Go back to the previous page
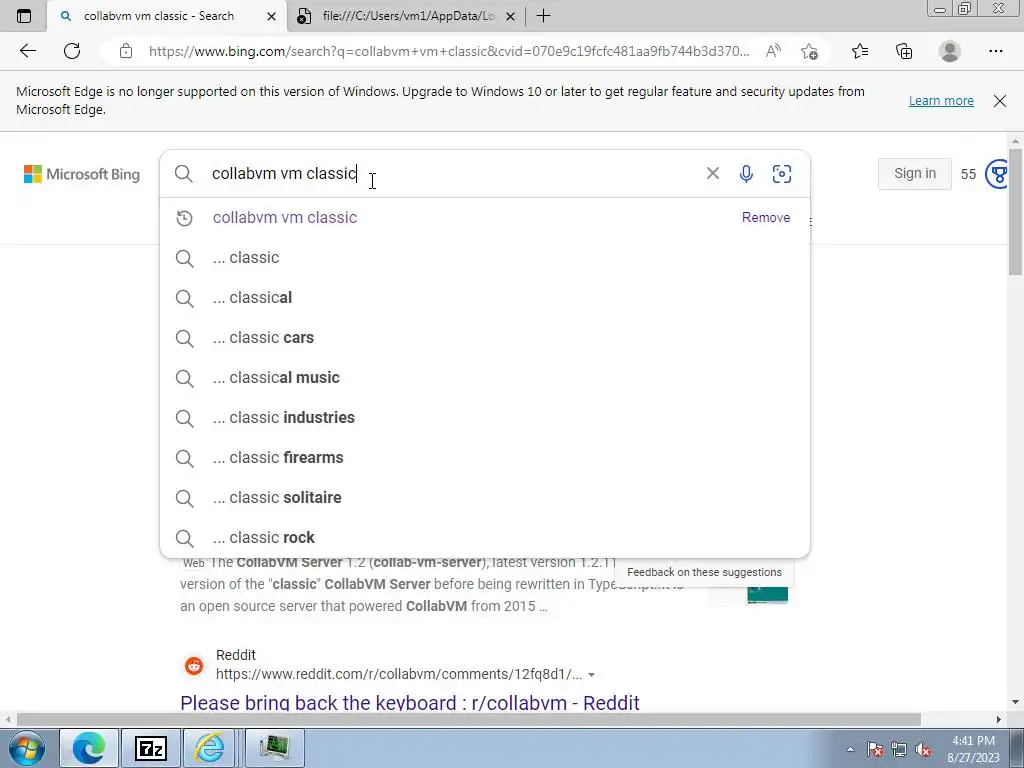 tap(27, 51)
